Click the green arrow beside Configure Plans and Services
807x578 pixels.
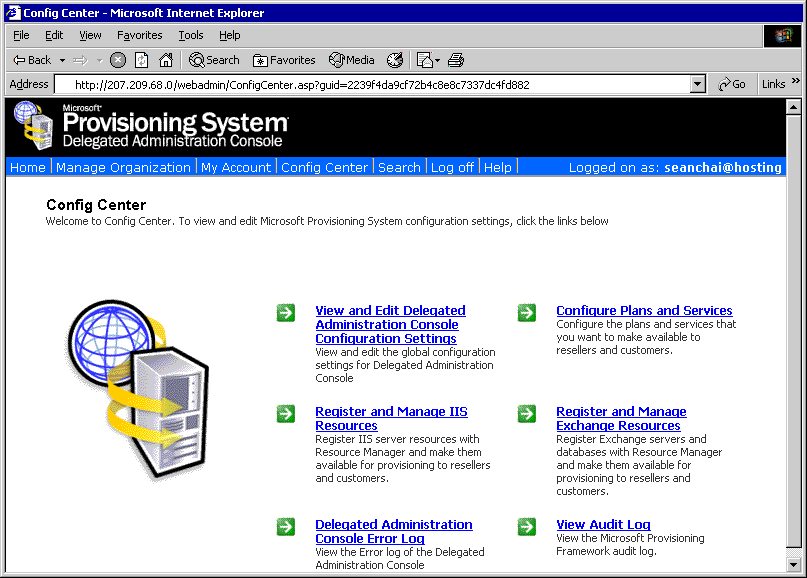tap(527, 312)
